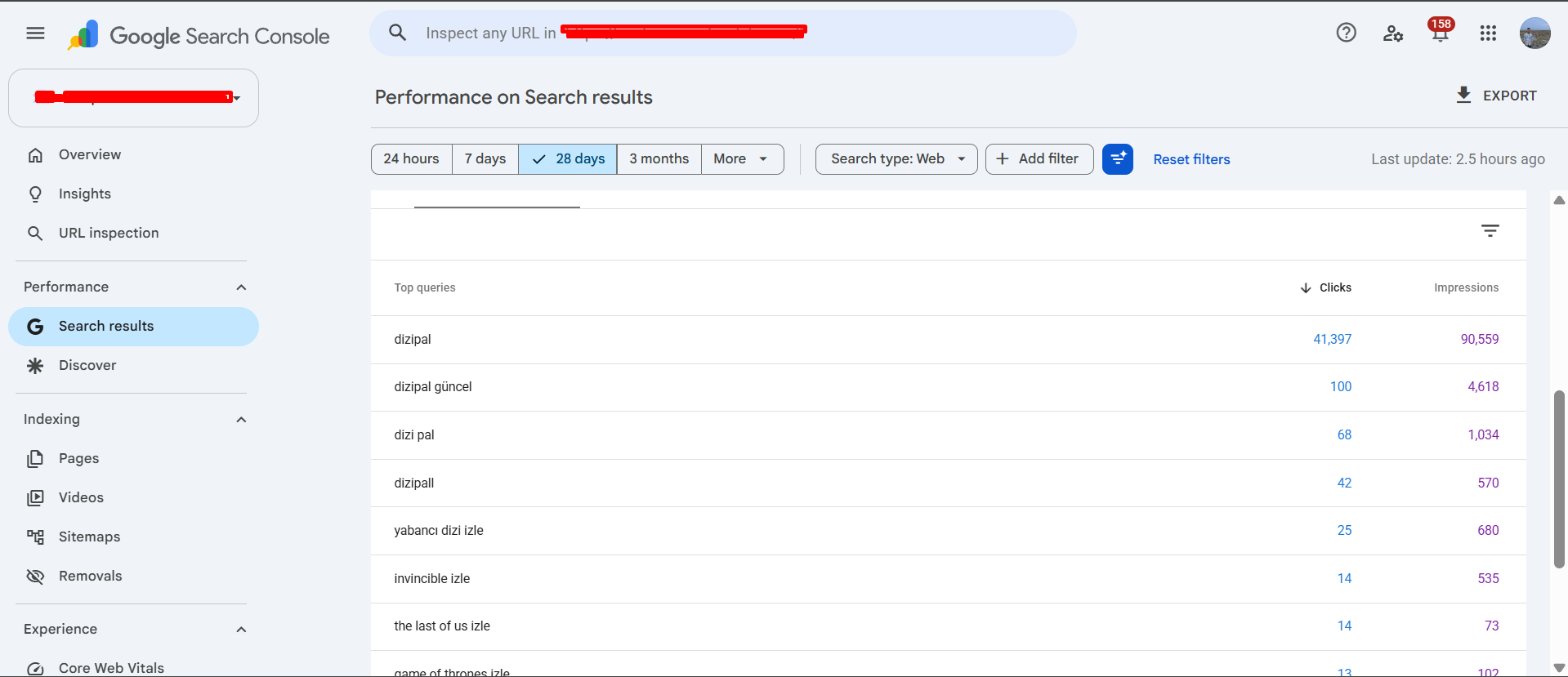This screenshot has width=1568, height=677.
Task: Click the Add filter button
Action: (1039, 158)
